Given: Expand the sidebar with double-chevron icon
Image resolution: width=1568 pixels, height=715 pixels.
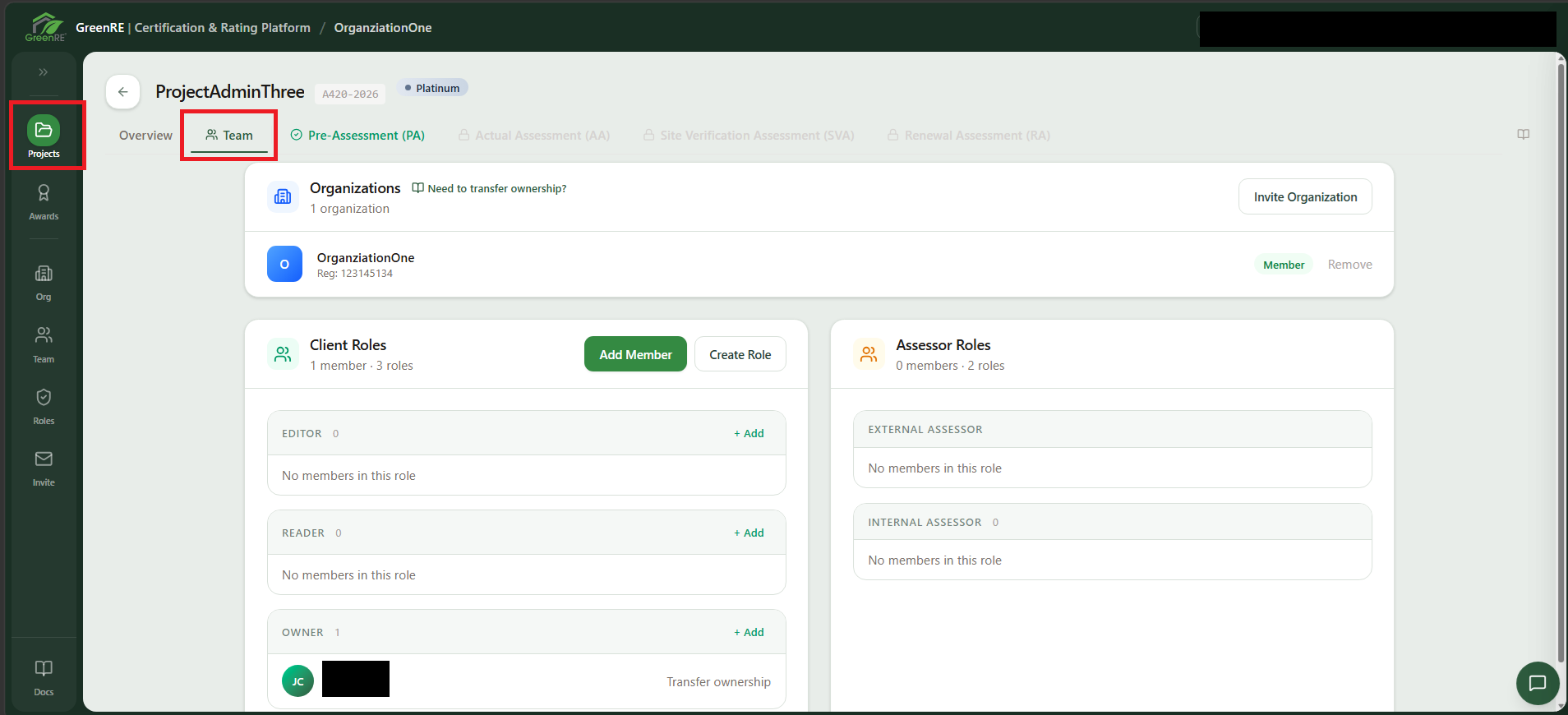Looking at the screenshot, I should pos(44,72).
